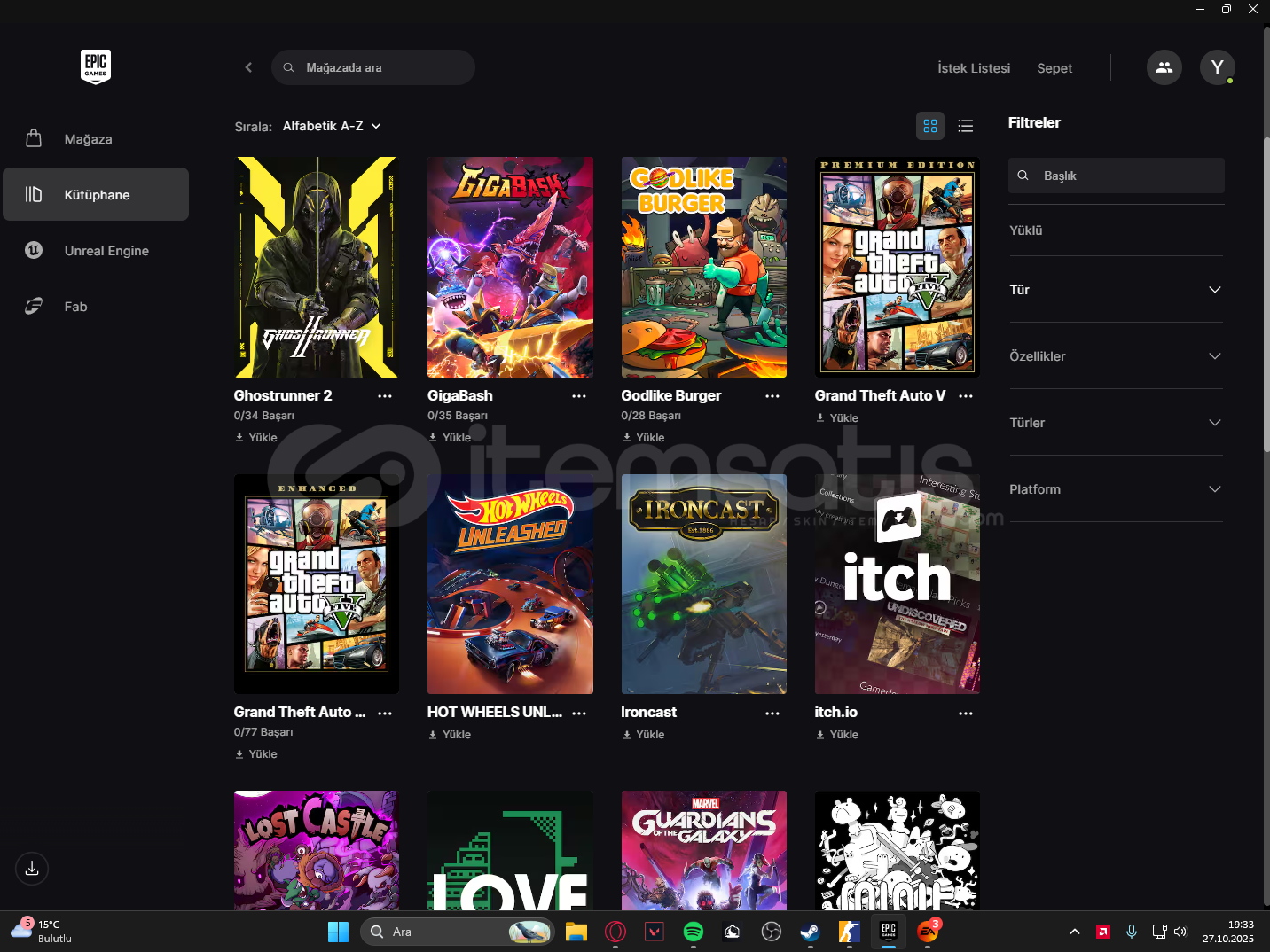Open the Y profile avatar menu

point(1218,67)
